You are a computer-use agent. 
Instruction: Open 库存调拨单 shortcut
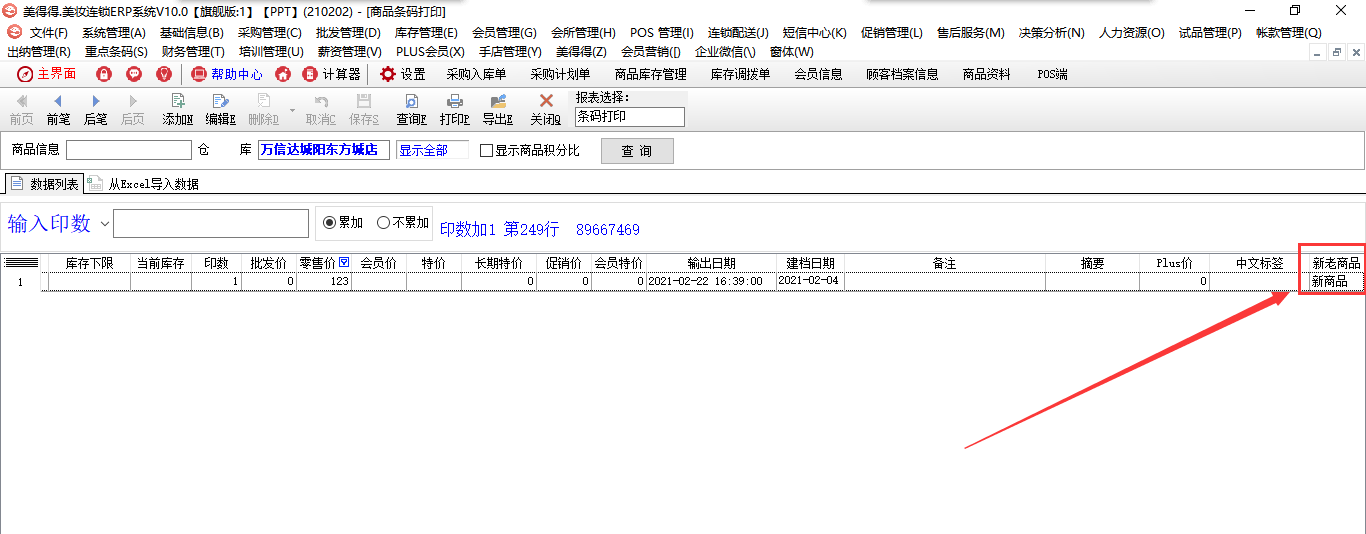(740, 74)
